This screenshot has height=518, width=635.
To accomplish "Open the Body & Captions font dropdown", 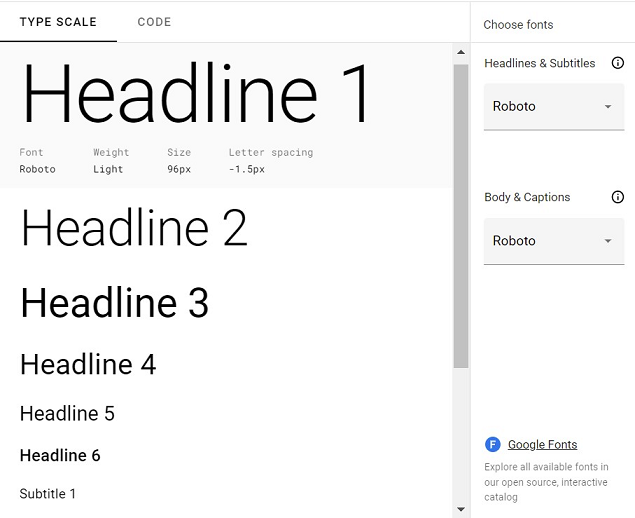I will (x=554, y=241).
